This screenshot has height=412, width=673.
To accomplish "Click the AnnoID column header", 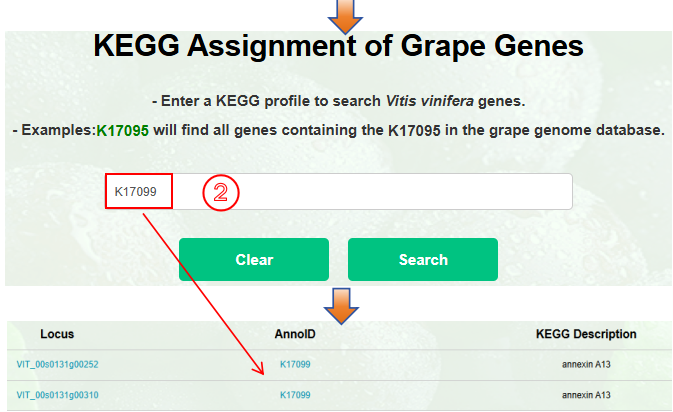I will coord(295,334).
